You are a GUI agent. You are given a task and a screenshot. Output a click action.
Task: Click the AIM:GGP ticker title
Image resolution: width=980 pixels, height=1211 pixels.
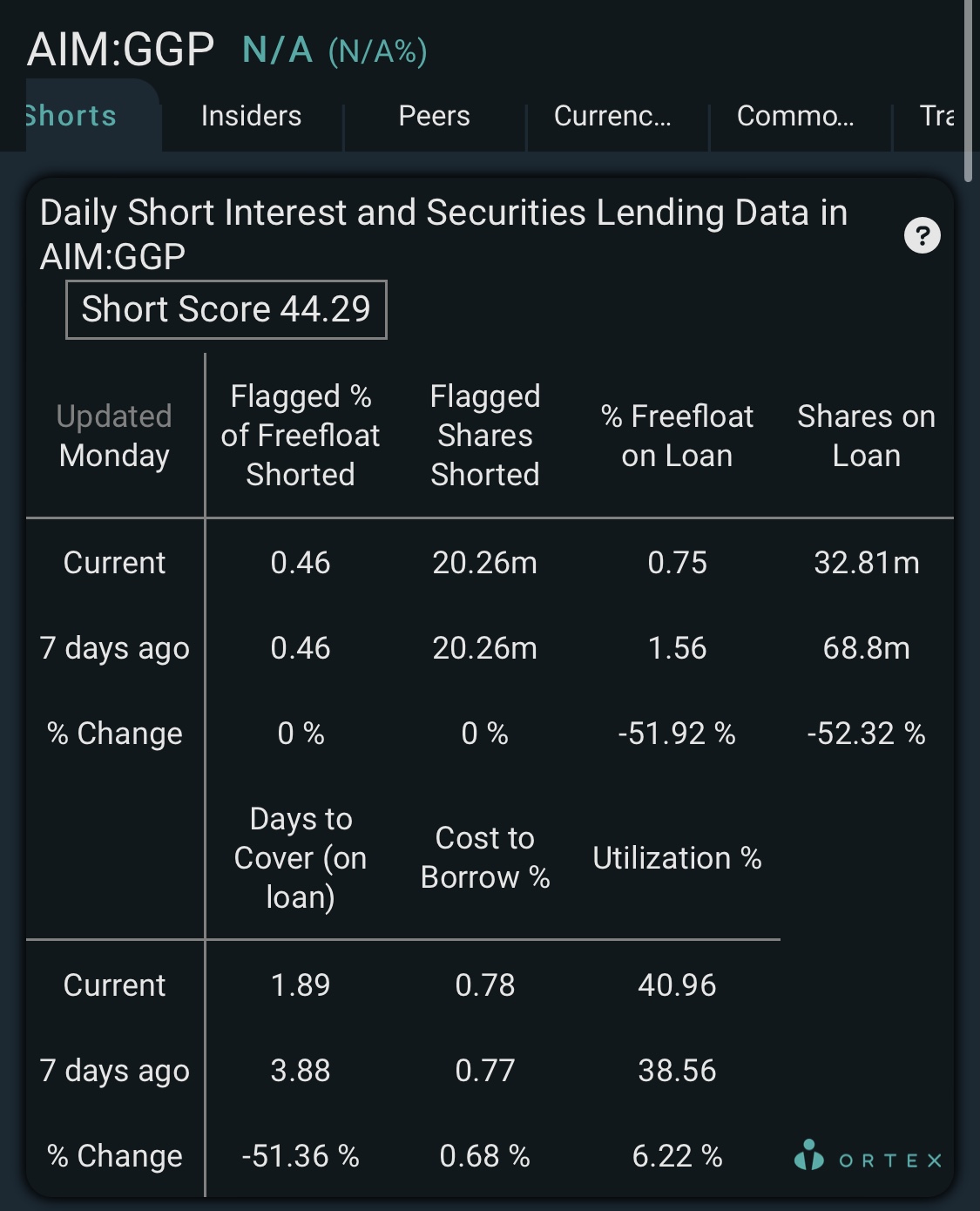tap(120, 49)
